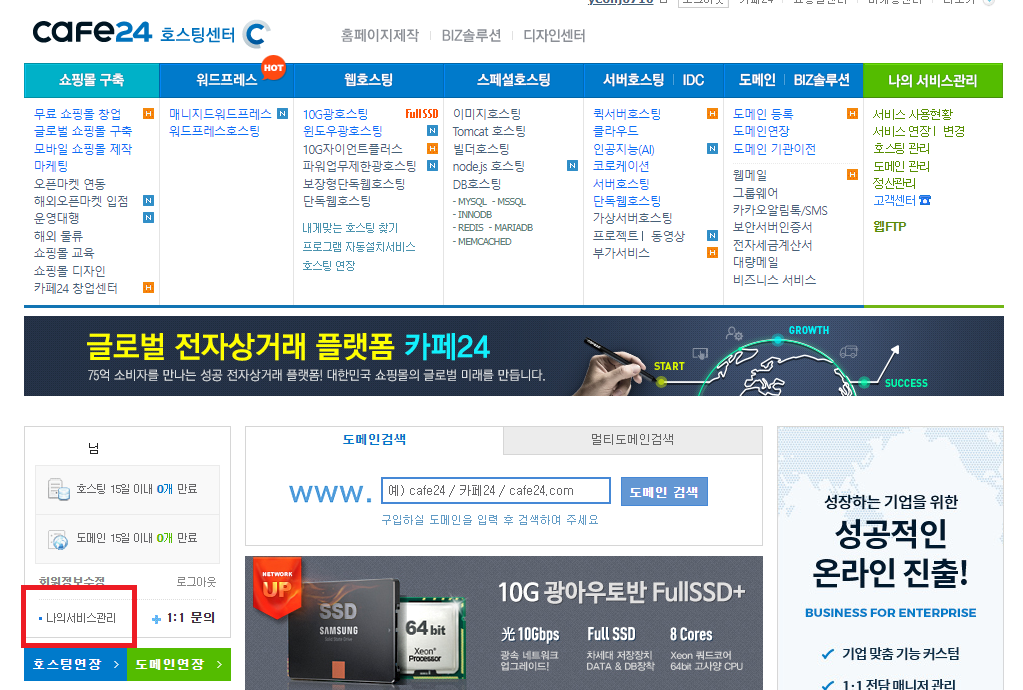Click the H badge next to 무료 쇼핑몰 창업
The width and height of the screenshot is (1023, 690).
pos(149,114)
